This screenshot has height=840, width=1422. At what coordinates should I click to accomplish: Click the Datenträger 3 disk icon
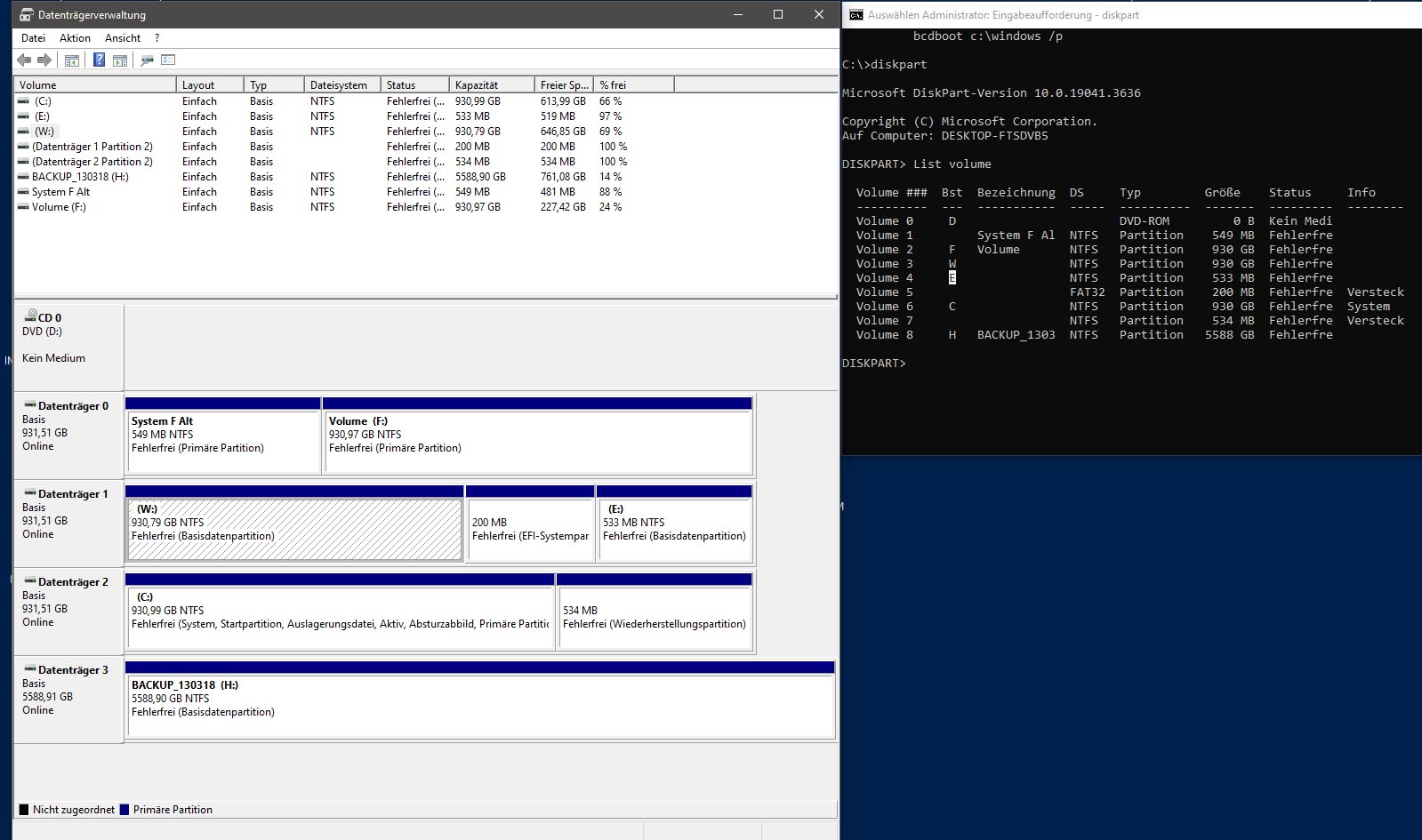click(x=30, y=669)
